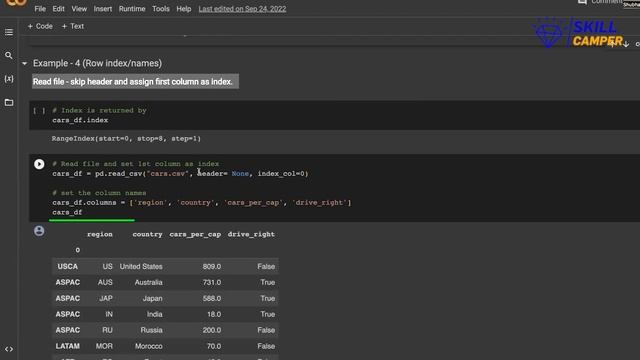Open the variables {x} panel icon
Image resolution: width=640 pixels, height=360 pixels.
tap(9, 78)
